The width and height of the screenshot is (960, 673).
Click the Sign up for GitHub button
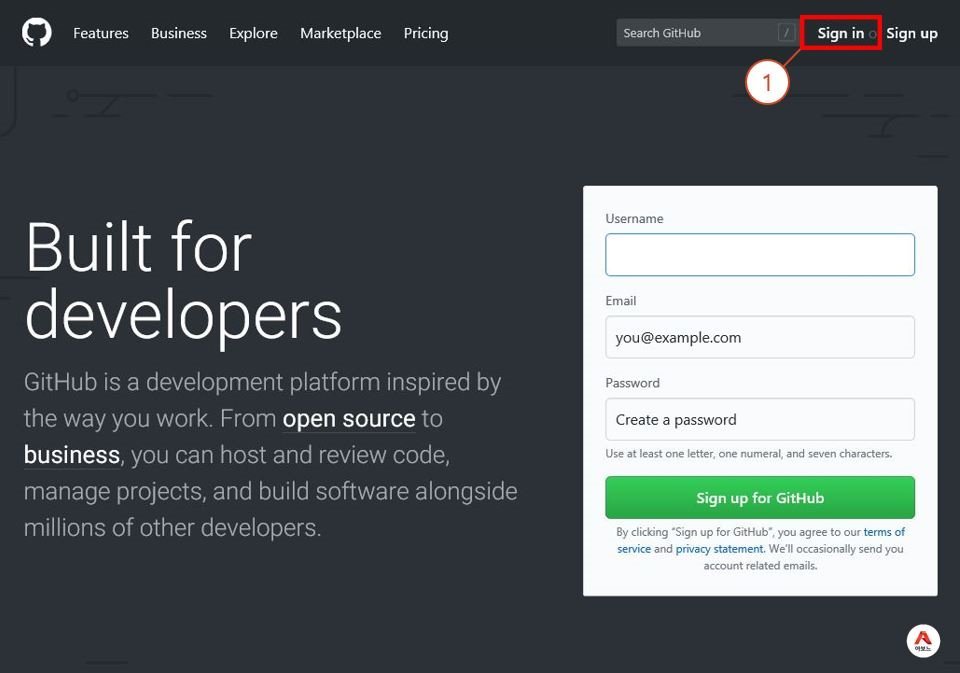click(x=760, y=498)
